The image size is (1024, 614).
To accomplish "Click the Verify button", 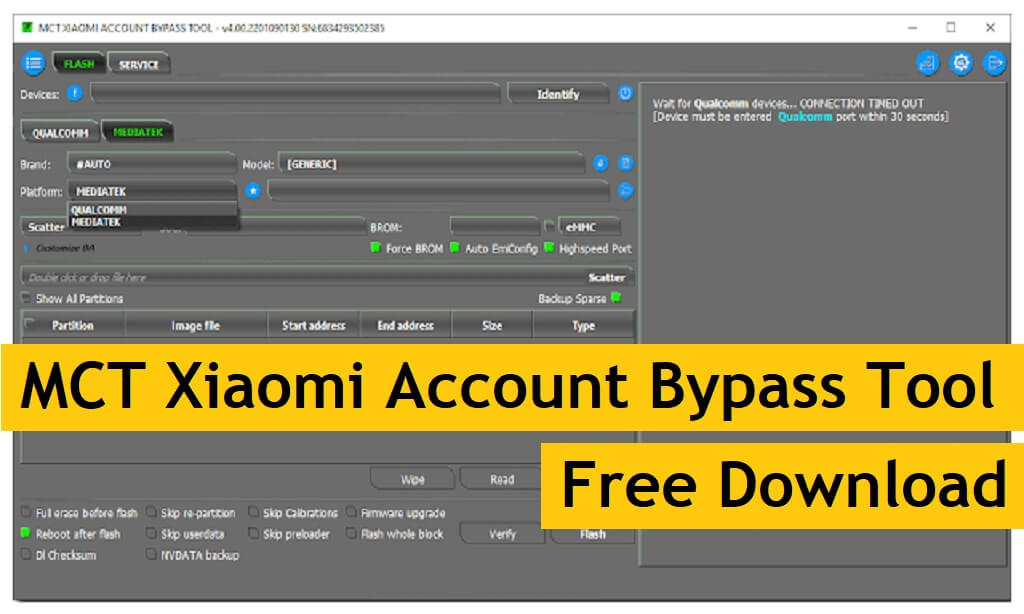I will [504, 534].
